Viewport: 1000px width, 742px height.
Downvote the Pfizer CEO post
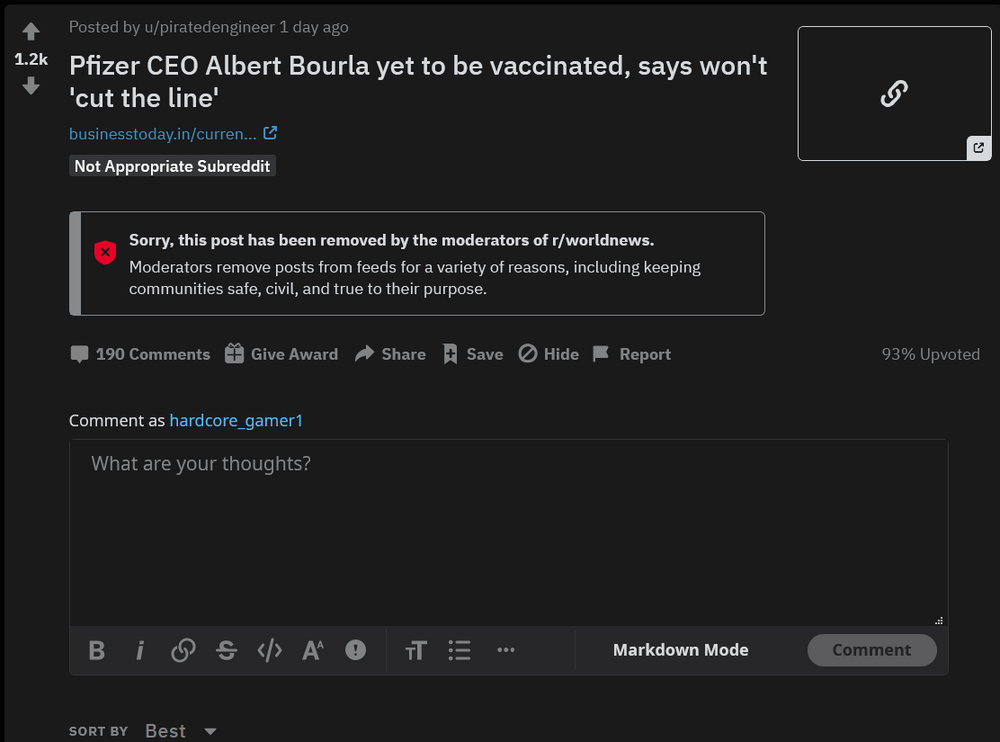pyautogui.click(x=31, y=87)
